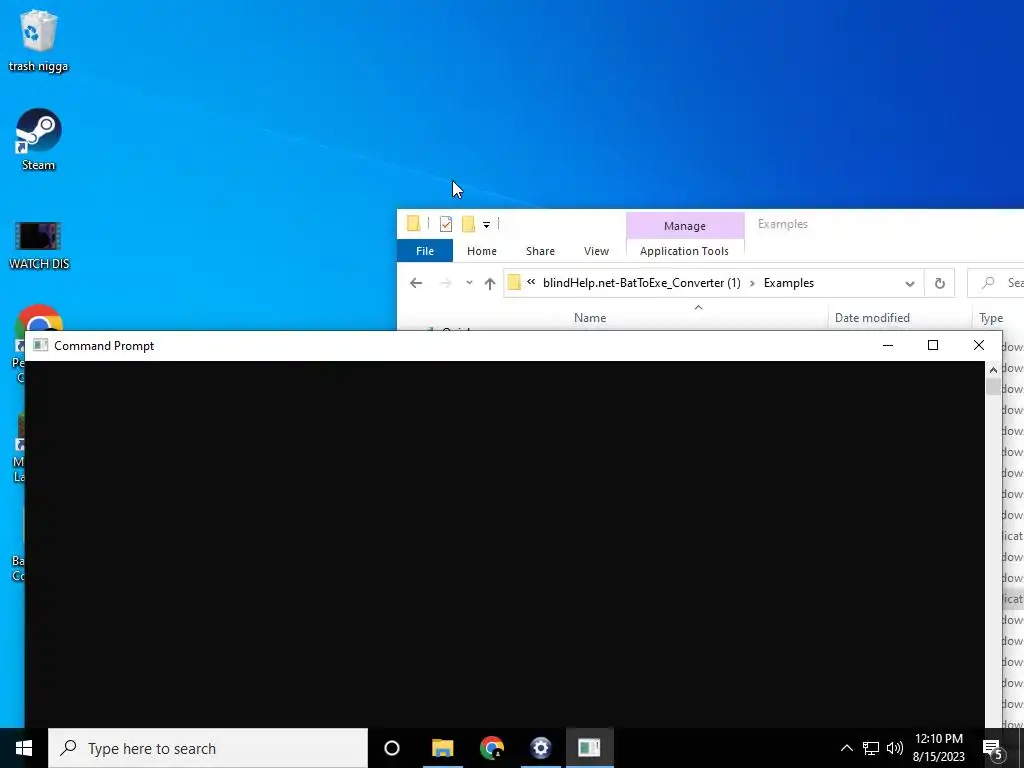Click the Command Prompt scrollbar thumb

point(993,387)
